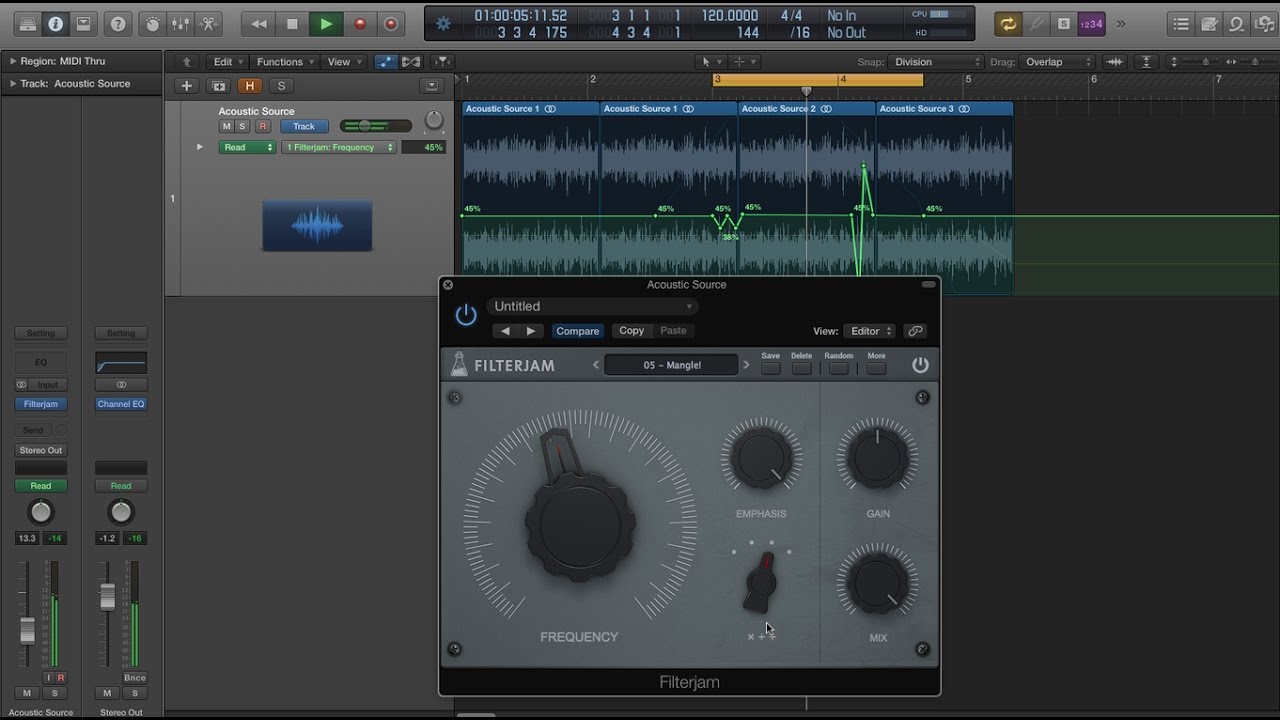Mute the Acoustic Source track header
Screen dimensions: 1280x720
click(227, 127)
